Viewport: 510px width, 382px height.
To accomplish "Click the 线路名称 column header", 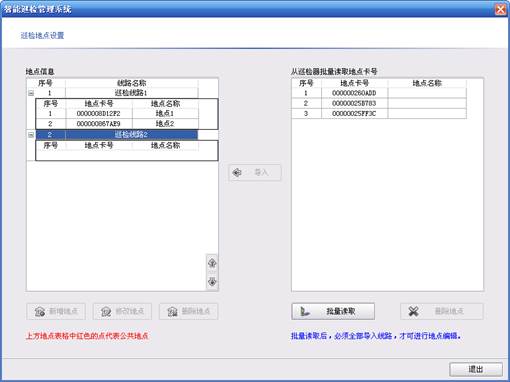I will pos(132,83).
